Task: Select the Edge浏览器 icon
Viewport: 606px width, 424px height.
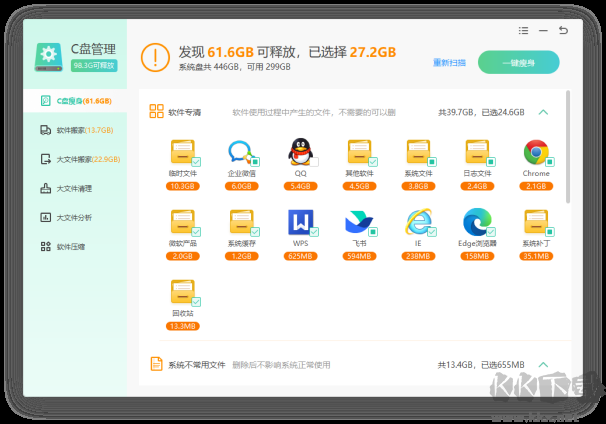Action: [477, 222]
